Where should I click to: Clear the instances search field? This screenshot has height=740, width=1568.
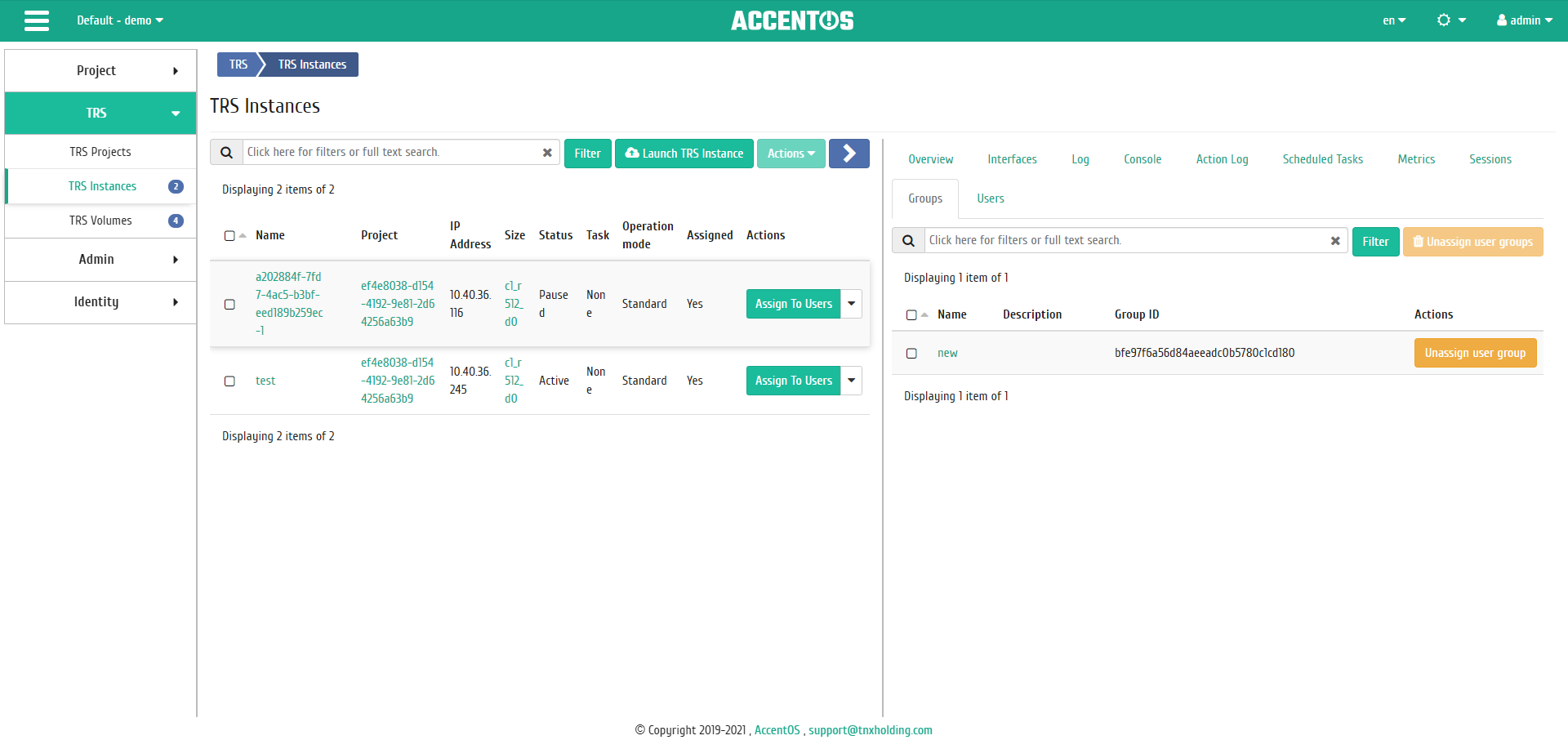547,153
